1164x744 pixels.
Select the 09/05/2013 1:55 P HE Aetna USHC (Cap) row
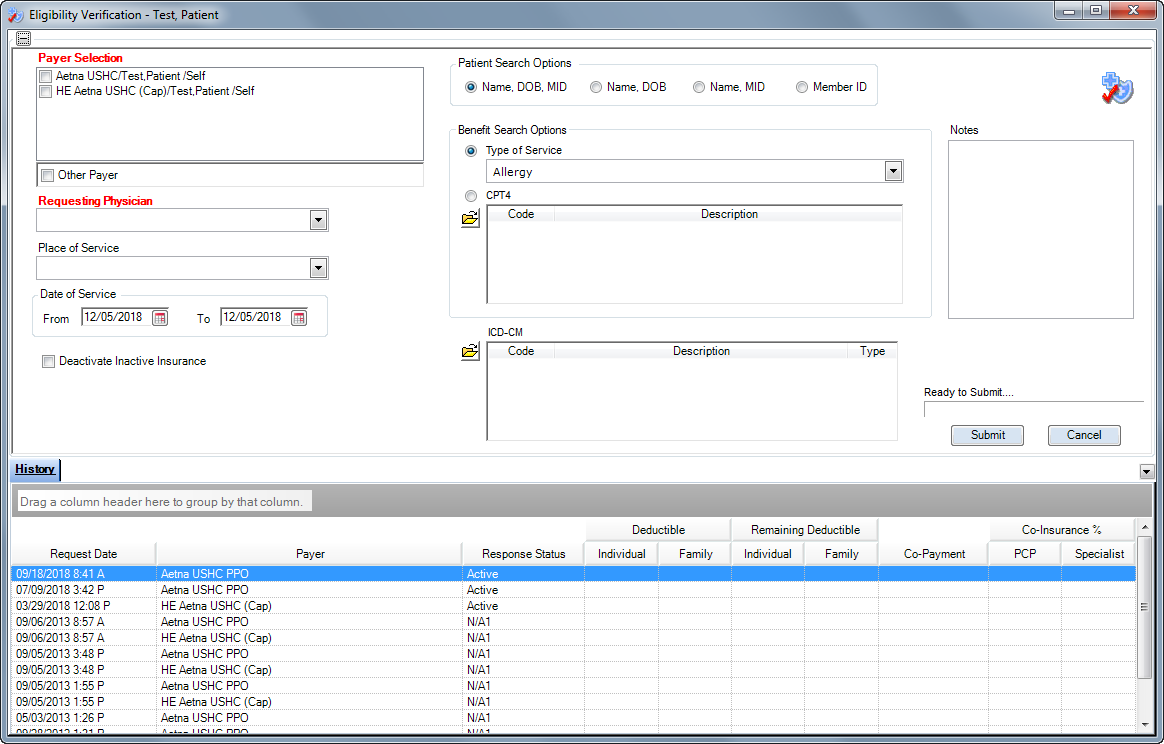(573, 702)
